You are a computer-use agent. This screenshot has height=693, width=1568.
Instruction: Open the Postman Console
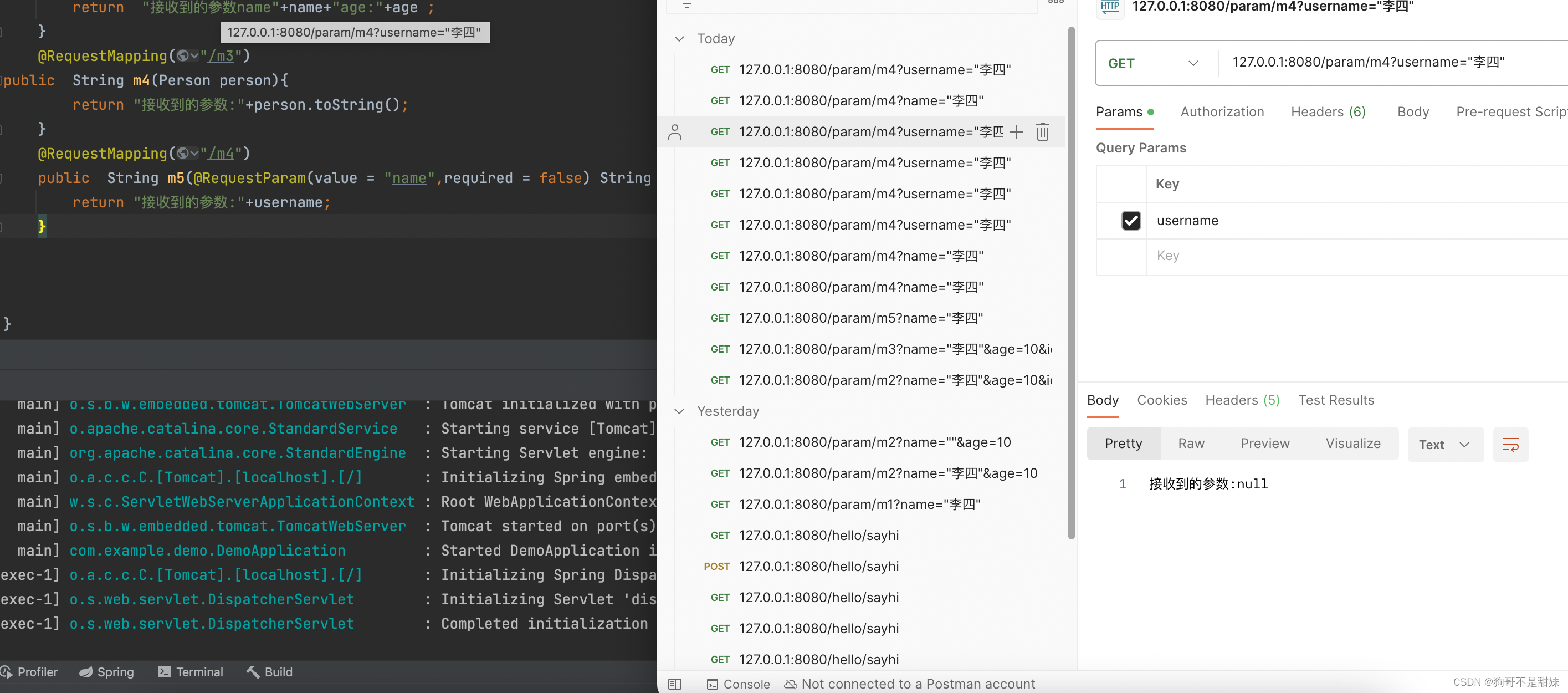pyautogui.click(x=739, y=684)
